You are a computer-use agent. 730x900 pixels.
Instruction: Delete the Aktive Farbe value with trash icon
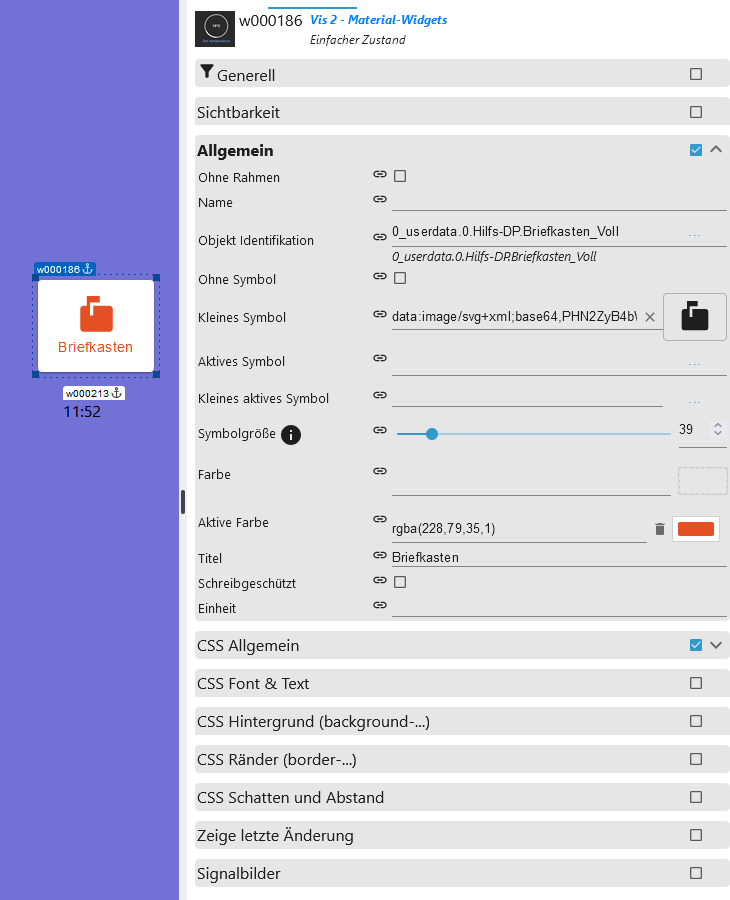(659, 529)
